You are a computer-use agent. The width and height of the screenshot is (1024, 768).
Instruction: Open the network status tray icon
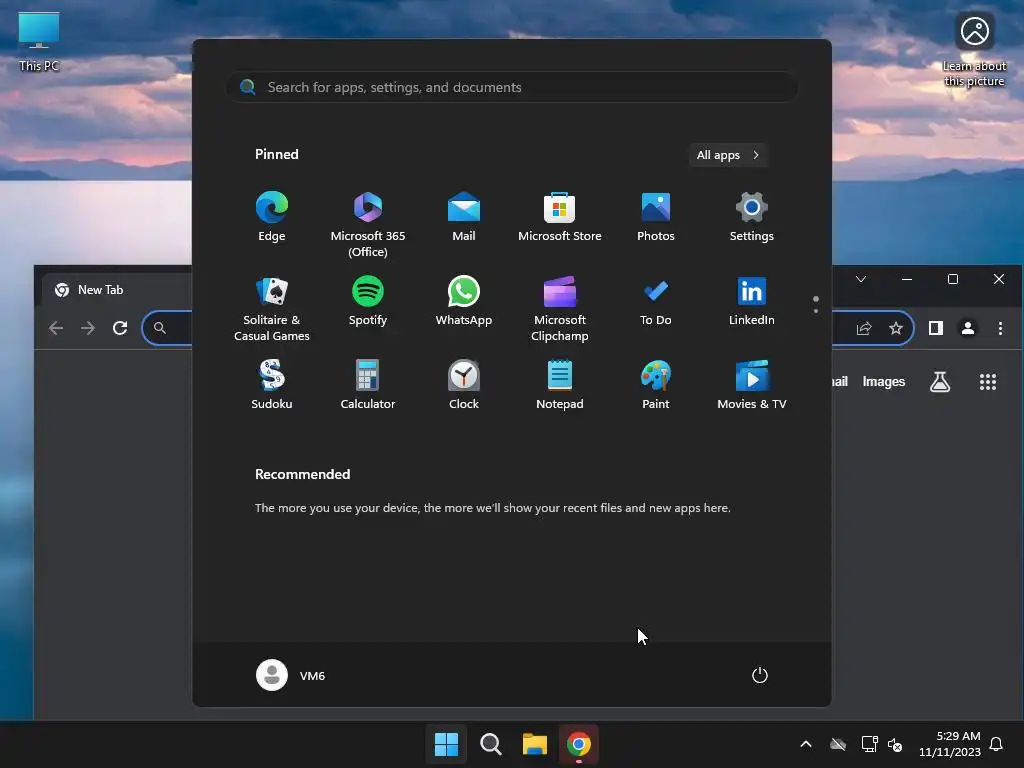(x=869, y=744)
